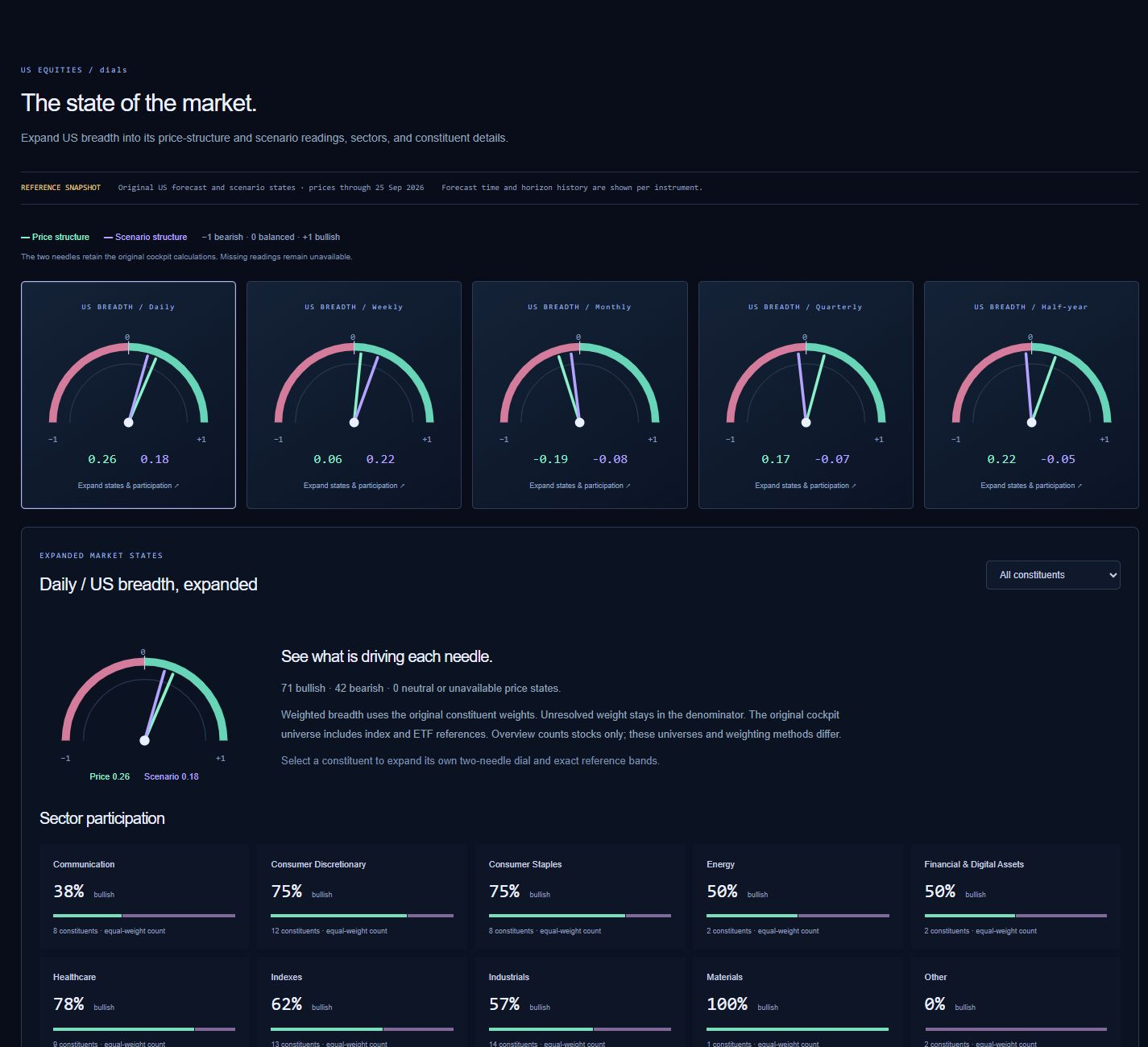The image size is (1148, 1047).
Task: Click the 71 bullish · 42 bearish summary
Action: tap(421, 689)
